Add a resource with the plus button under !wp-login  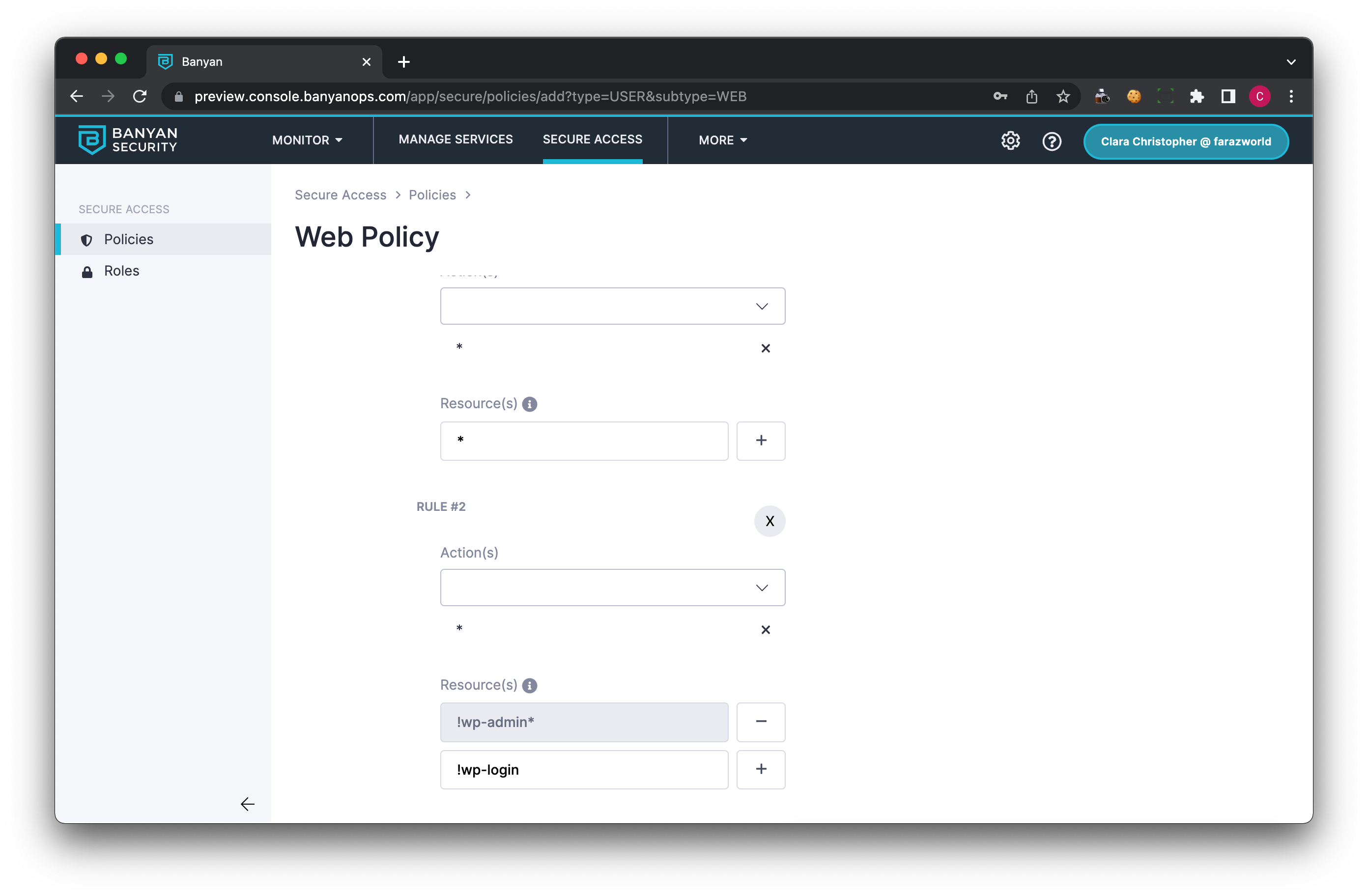tap(761, 770)
